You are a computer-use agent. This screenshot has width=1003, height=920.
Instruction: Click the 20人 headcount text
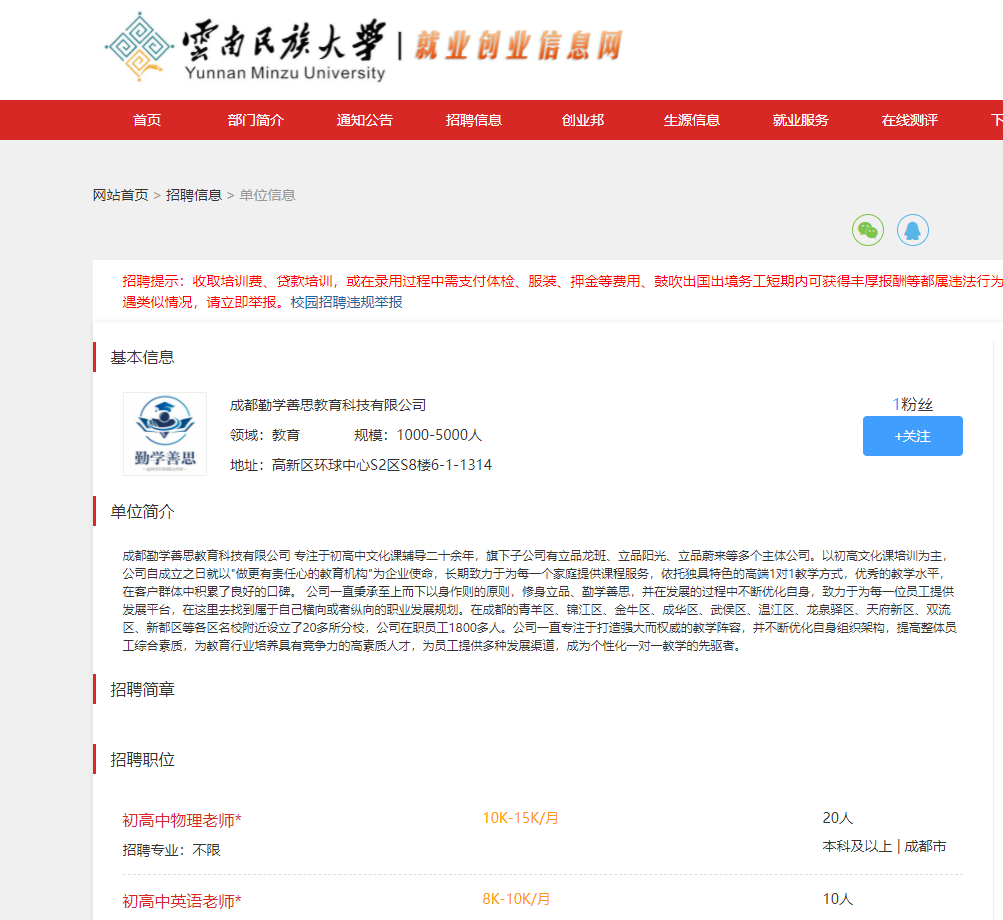coord(838,818)
